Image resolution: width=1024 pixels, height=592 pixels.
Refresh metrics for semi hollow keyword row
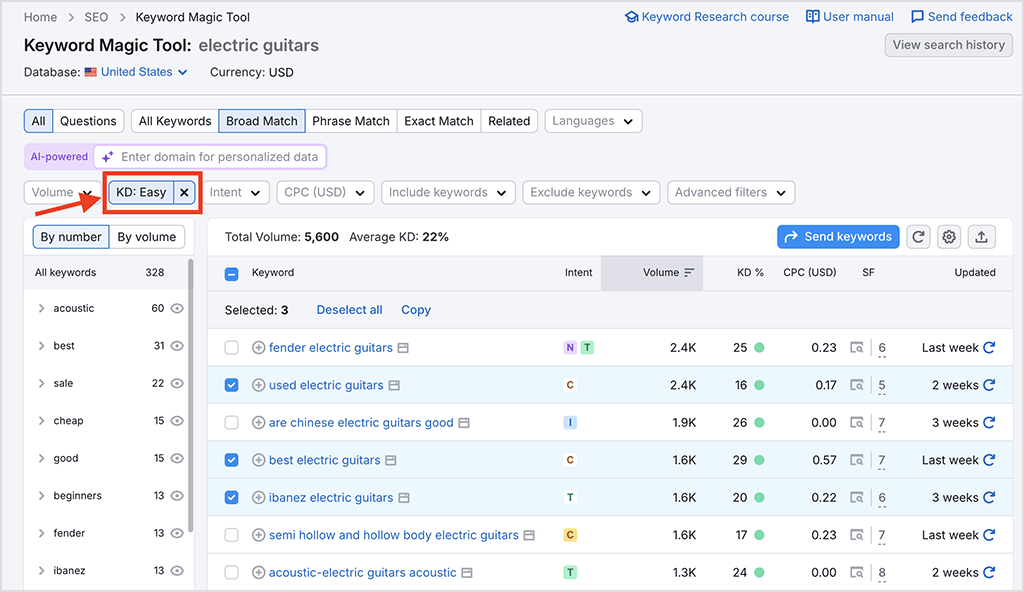(989, 535)
